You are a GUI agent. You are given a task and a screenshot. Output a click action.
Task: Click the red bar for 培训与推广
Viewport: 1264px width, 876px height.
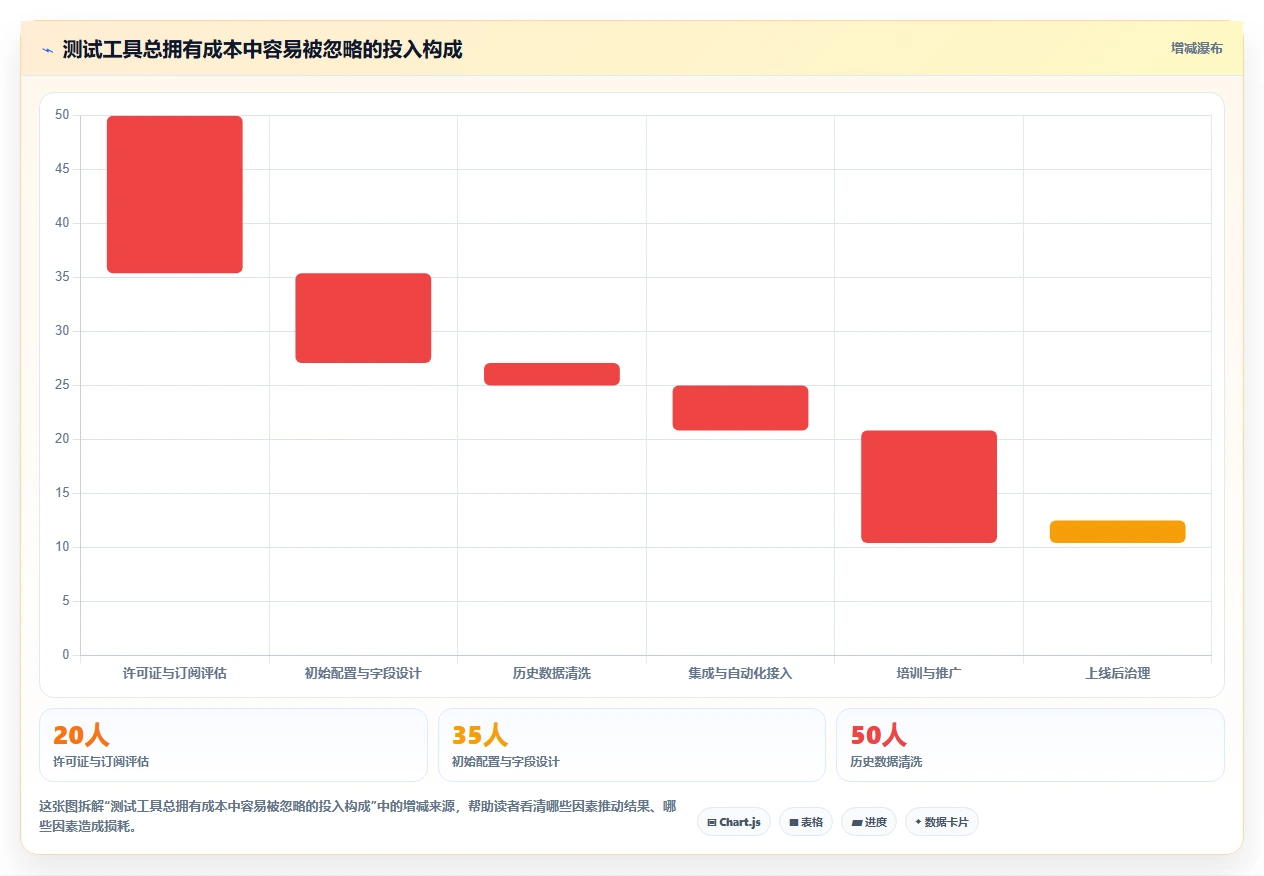(929, 487)
